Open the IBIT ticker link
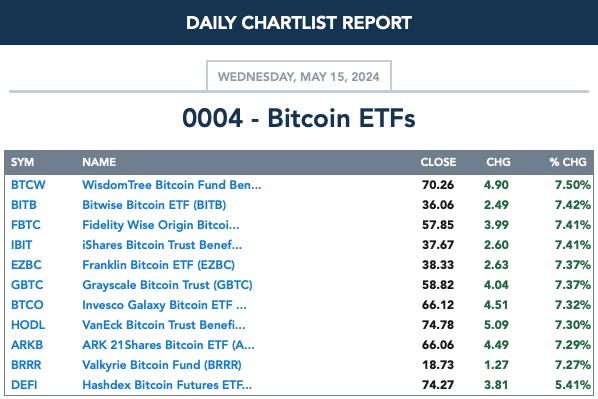598x399 pixels. coord(21,245)
